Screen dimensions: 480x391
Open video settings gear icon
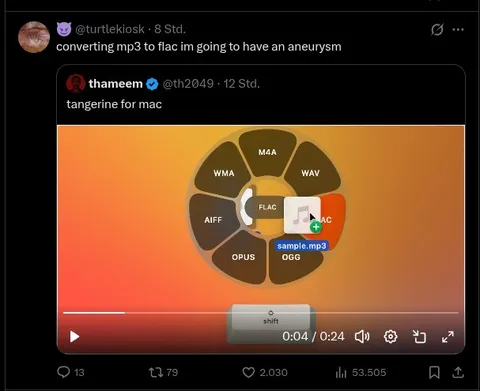tap(390, 337)
